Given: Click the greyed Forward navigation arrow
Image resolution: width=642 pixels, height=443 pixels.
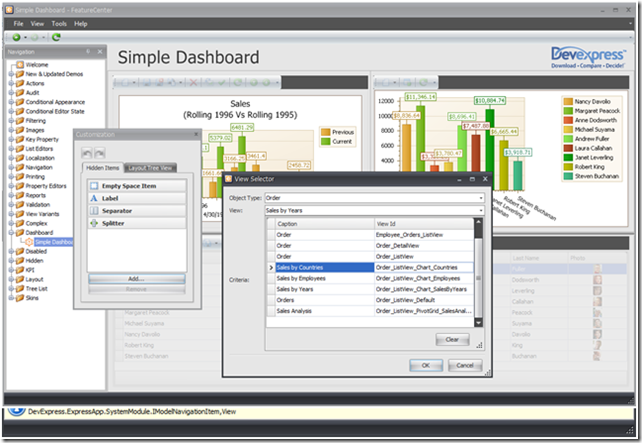Looking at the screenshot, I should tap(35, 37).
